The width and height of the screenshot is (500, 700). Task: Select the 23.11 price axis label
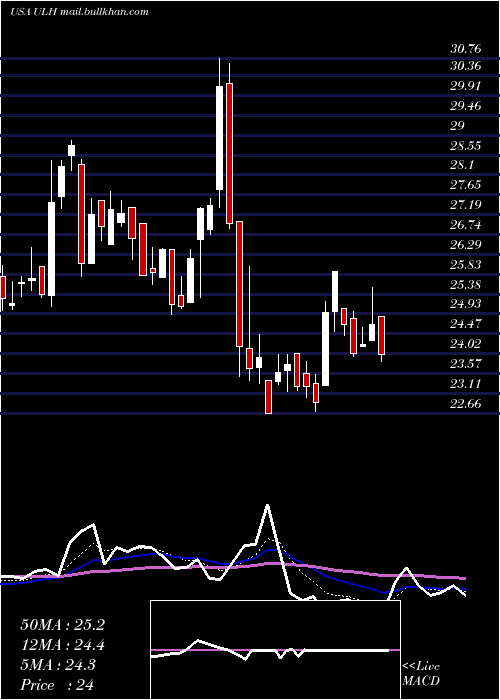click(466, 383)
